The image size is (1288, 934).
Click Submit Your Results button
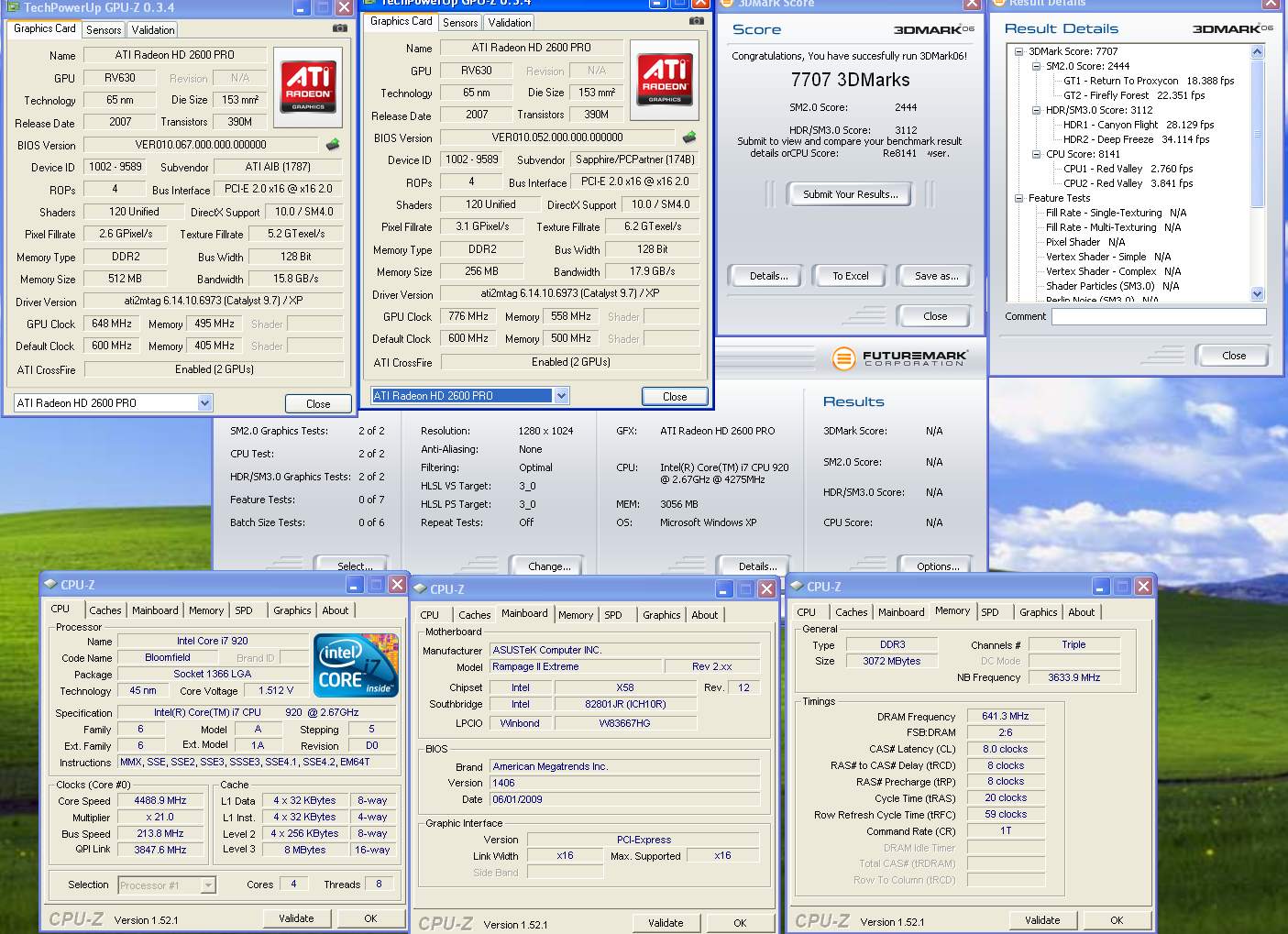(x=851, y=194)
